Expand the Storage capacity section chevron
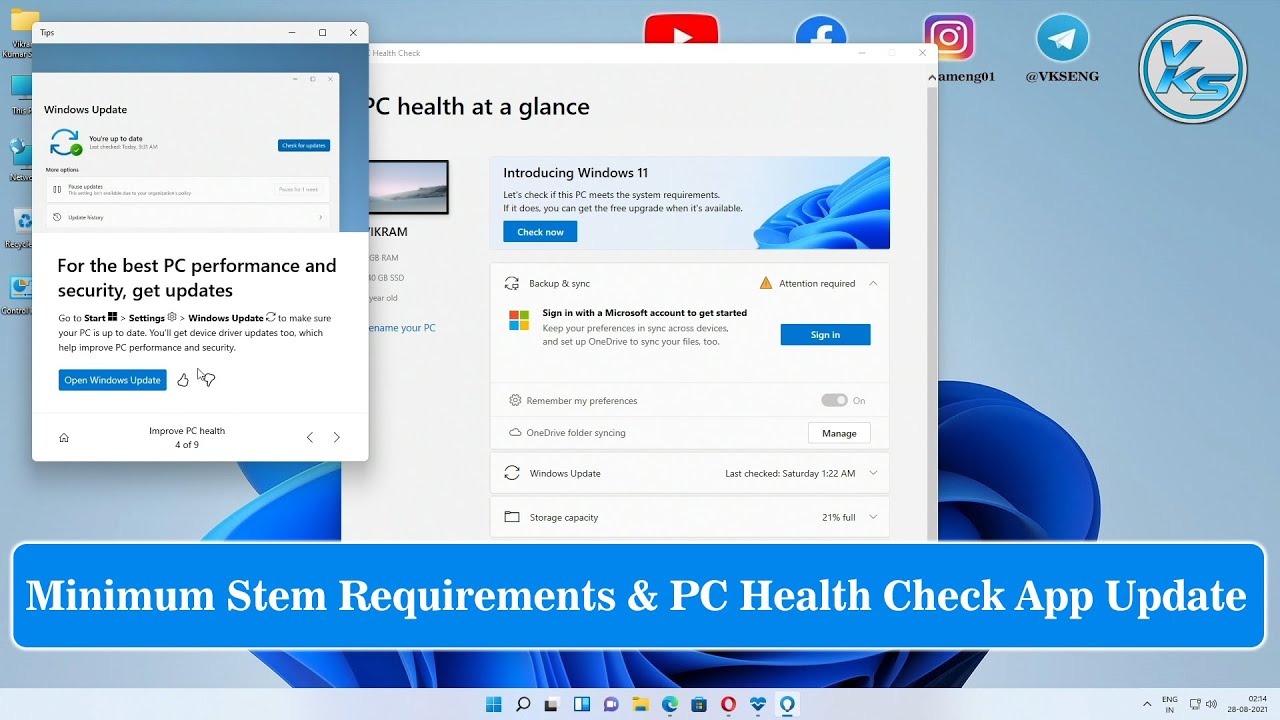 point(873,517)
